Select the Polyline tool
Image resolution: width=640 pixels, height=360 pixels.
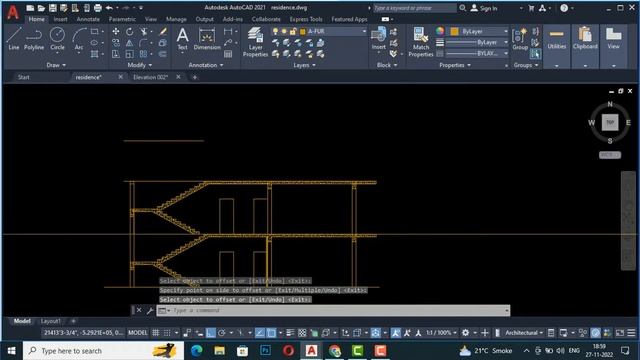(x=34, y=39)
